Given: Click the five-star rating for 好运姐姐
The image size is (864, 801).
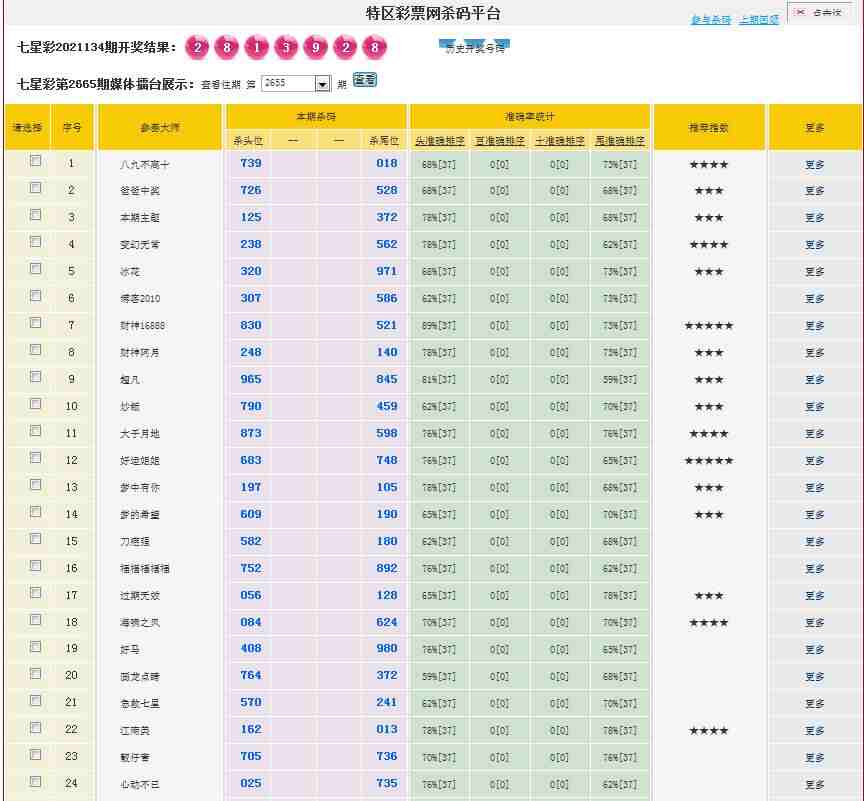Looking at the screenshot, I should click(708, 461).
